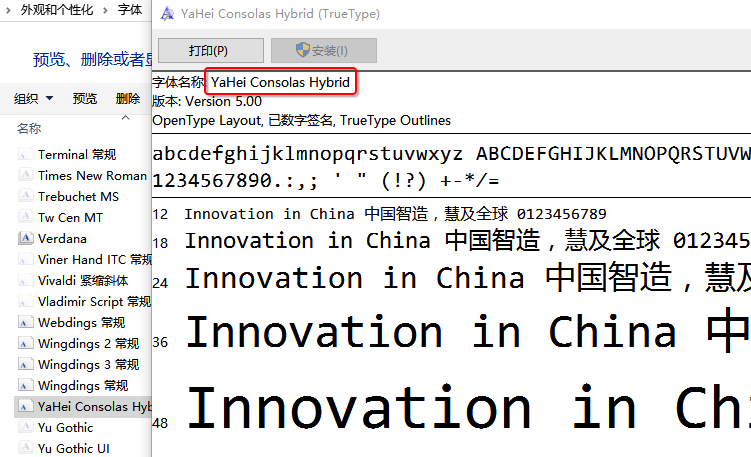Click the 预览、删除或者 heading text
The width and height of the screenshot is (751, 457).
92,59
